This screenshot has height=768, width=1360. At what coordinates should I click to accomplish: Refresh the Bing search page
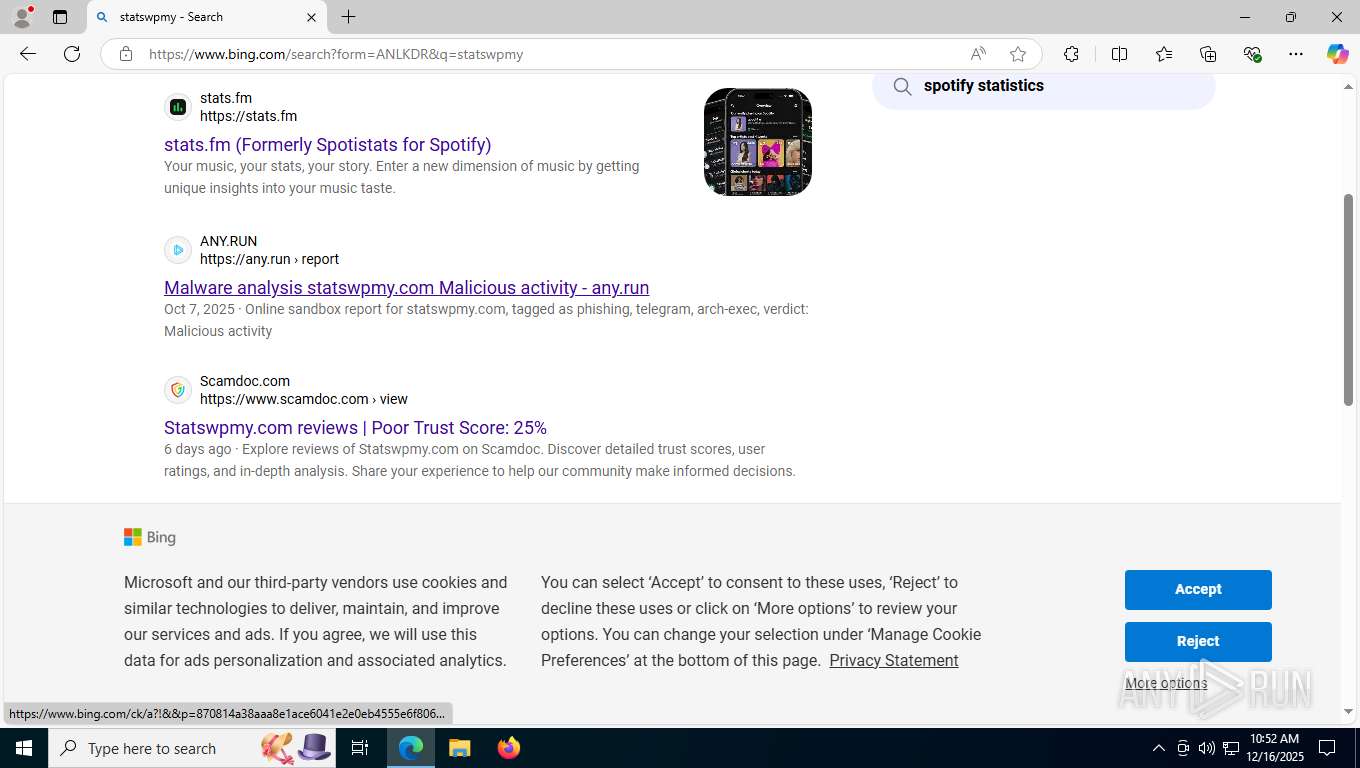point(72,54)
